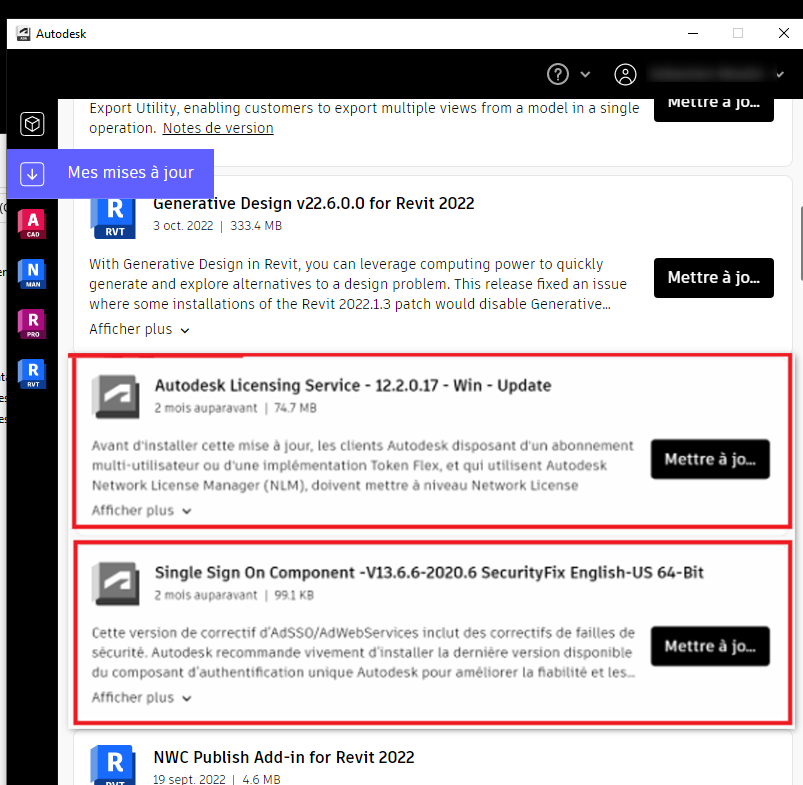Open Revit RVT icon in sidebar
Viewport: 803px width, 785px height.
[x=32, y=373]
